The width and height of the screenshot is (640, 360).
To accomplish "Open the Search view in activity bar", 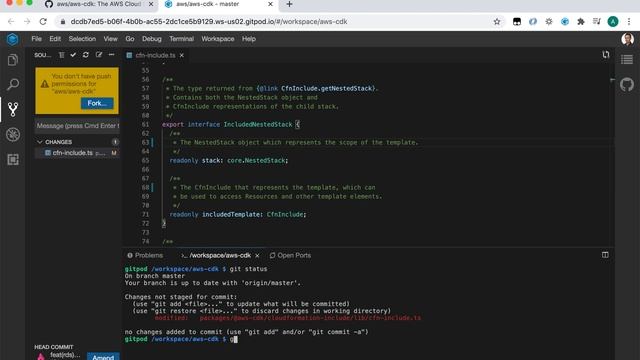I will pos(13,84).
